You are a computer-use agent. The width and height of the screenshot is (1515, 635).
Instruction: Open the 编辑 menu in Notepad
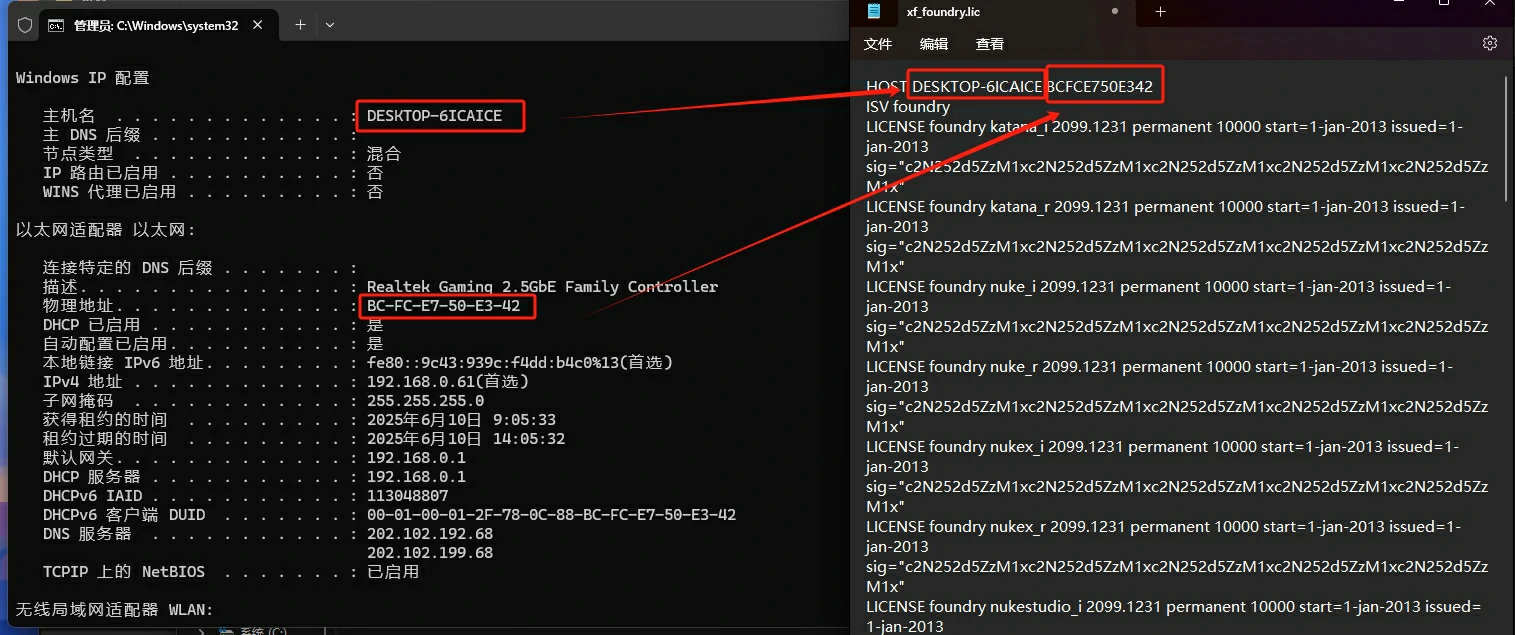[934, 44]
